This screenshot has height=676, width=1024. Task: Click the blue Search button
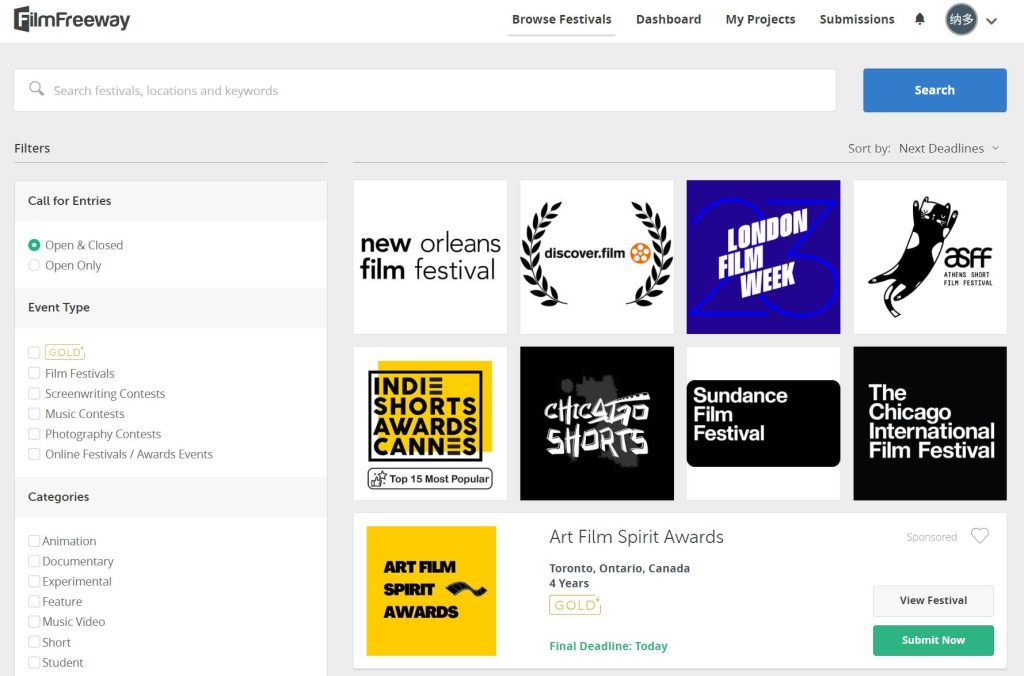pos(935,90)
